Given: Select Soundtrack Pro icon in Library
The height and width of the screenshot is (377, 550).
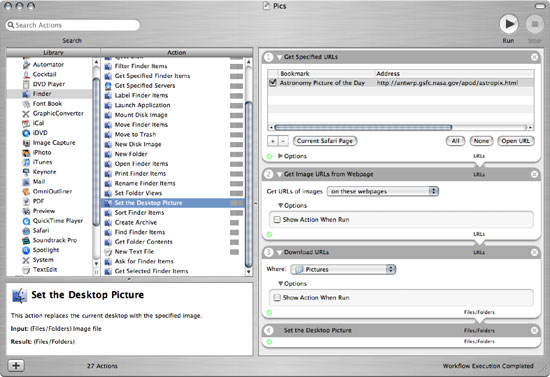Looking at the screenshot, I should coord(26,240).
